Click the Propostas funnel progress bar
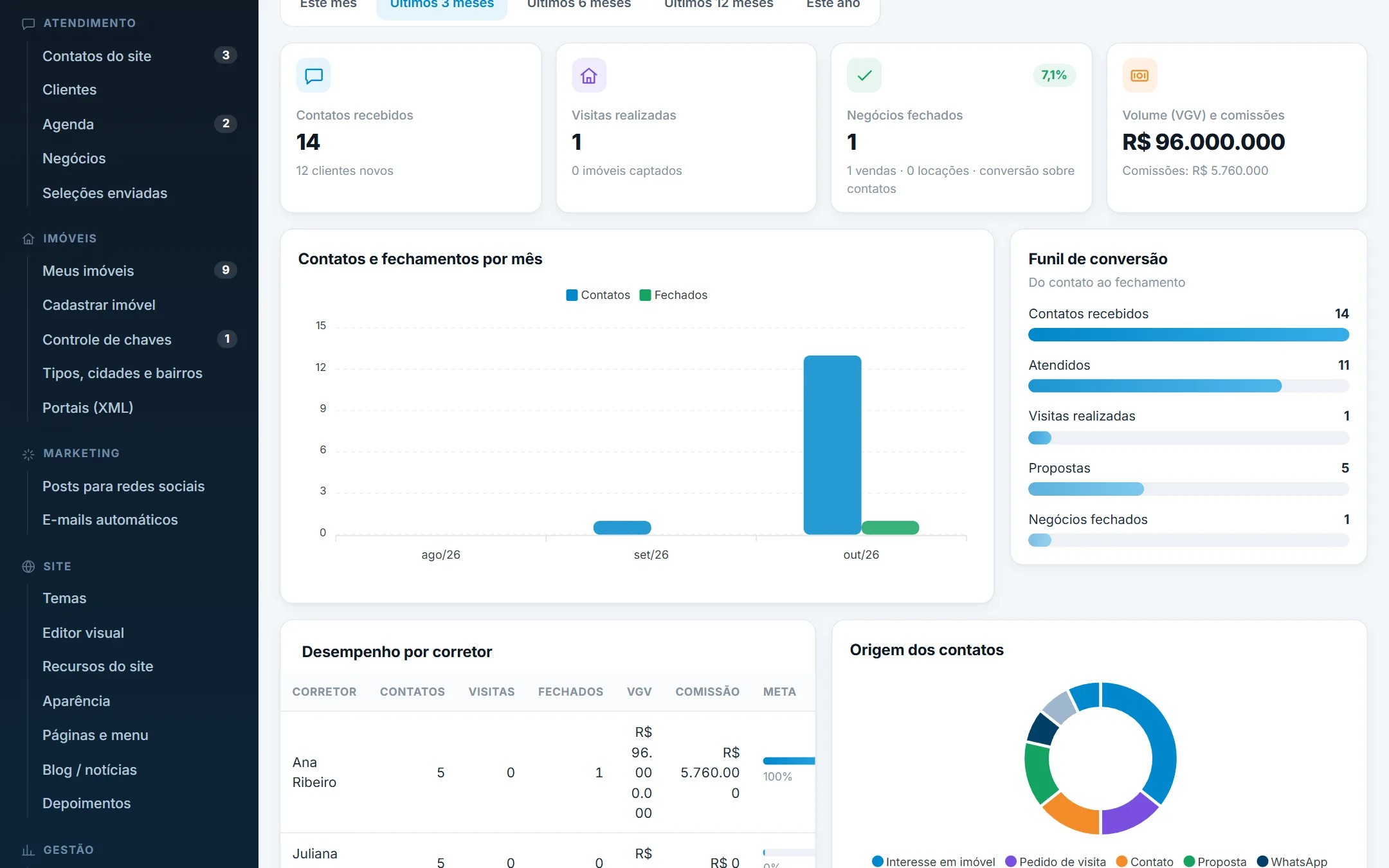 tap(1188, 489)
